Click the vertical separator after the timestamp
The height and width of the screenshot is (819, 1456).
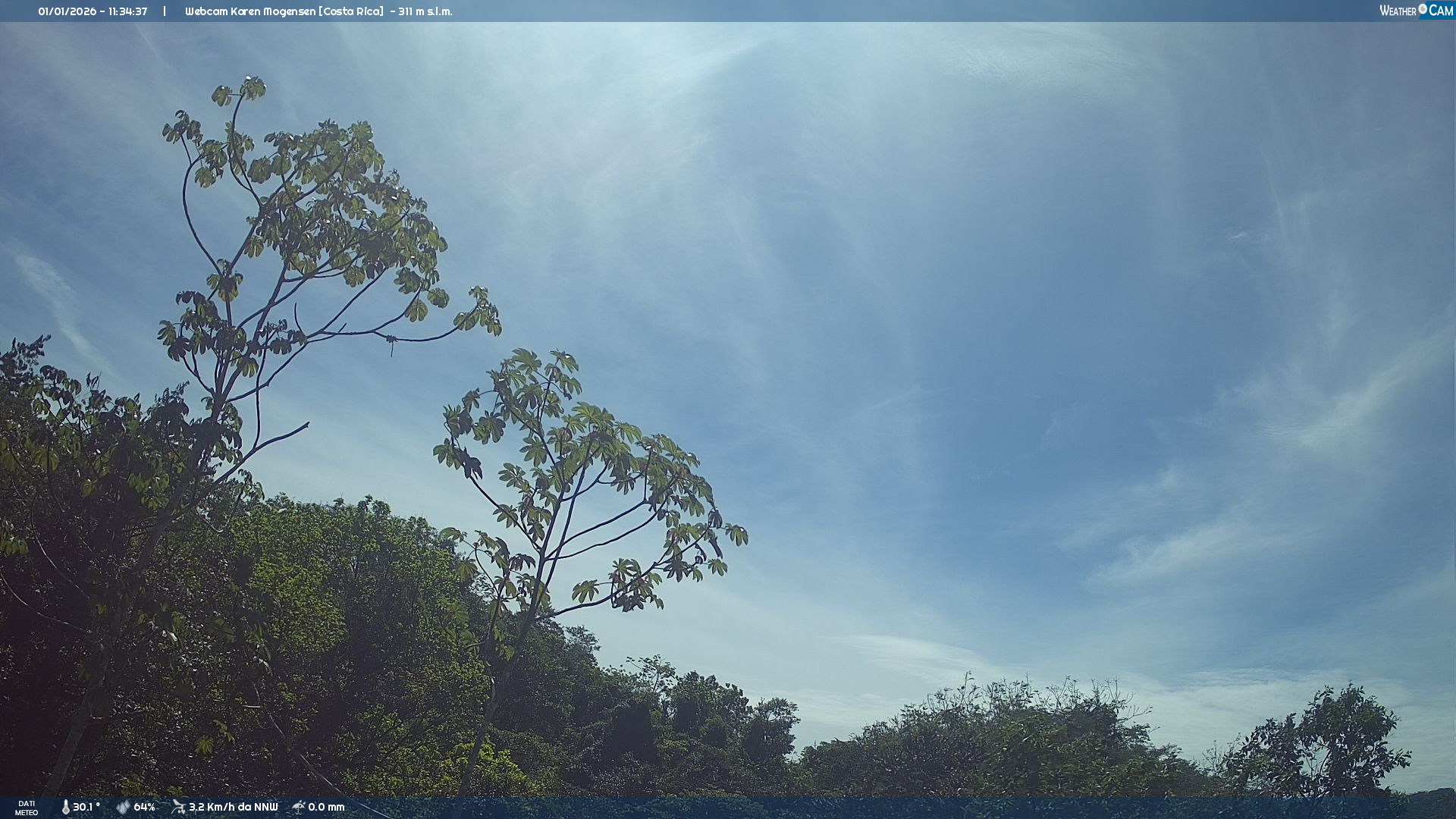point(164,11)
